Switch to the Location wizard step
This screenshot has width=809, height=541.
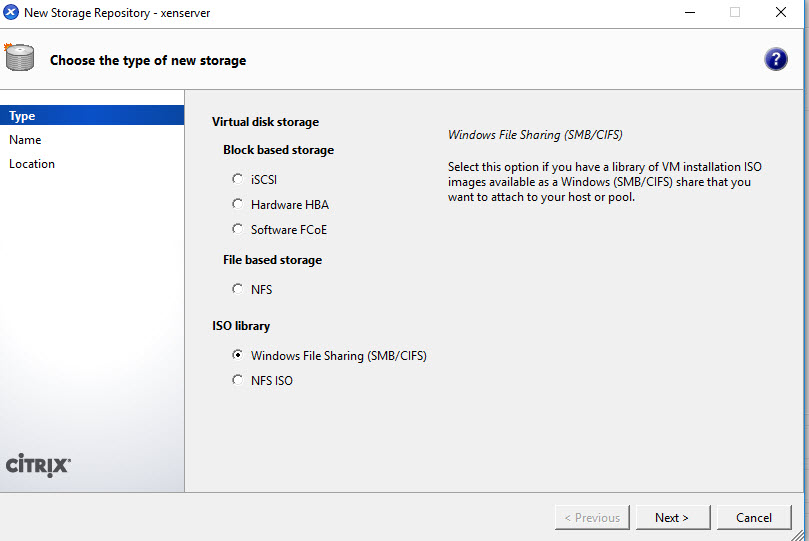(x=32, y=164)
